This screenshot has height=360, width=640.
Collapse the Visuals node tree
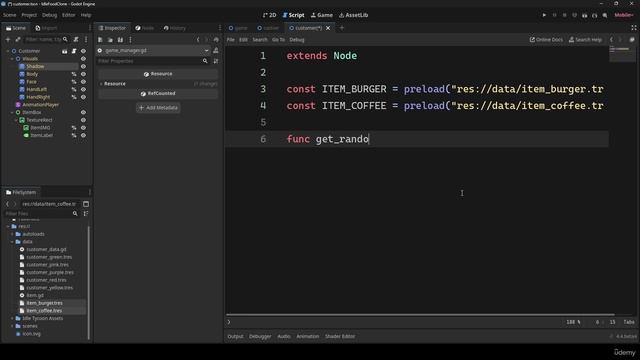[12, 59]
